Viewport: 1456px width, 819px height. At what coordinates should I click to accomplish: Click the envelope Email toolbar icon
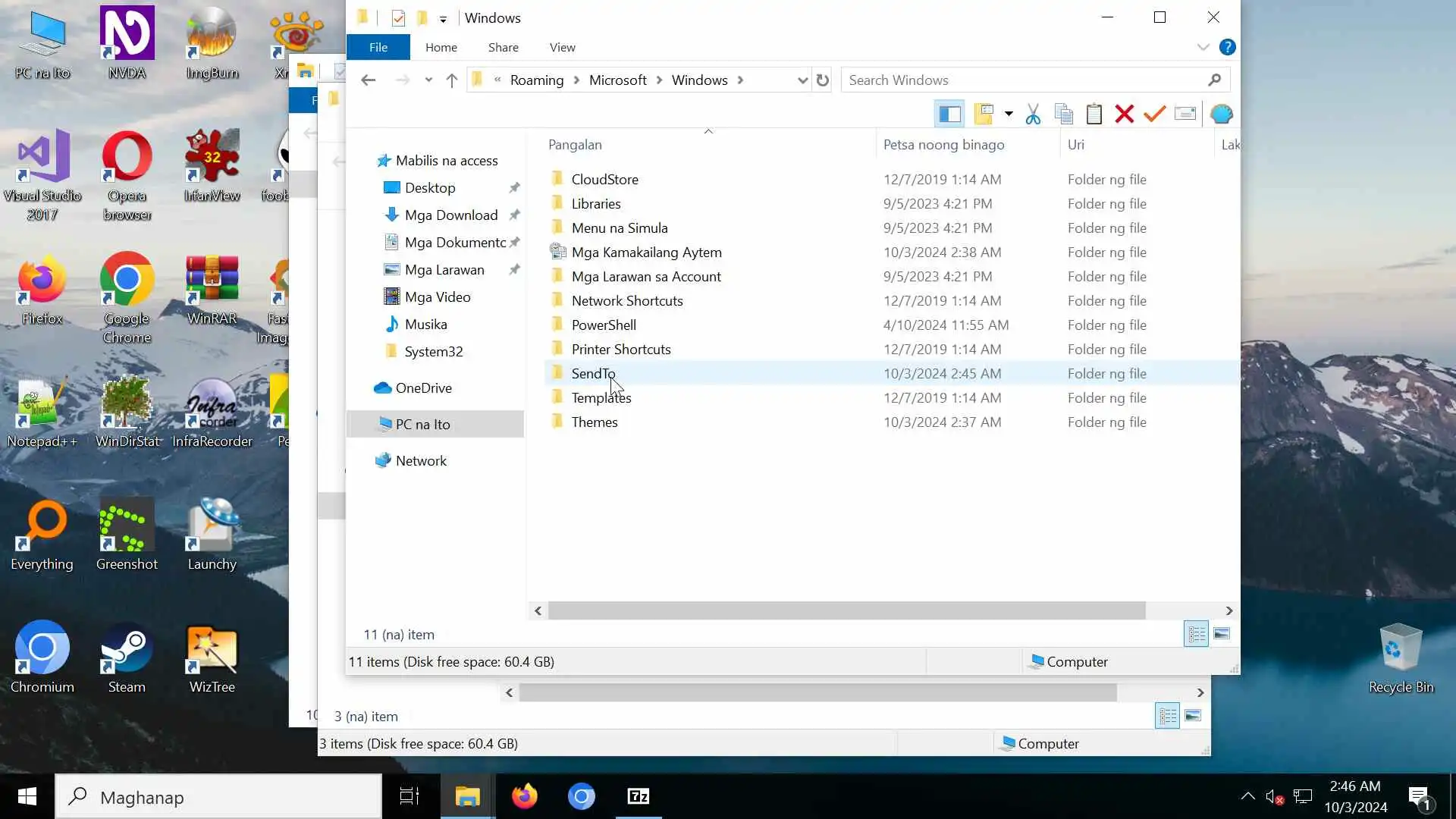pyautogui.click(x=1185, y=115)
